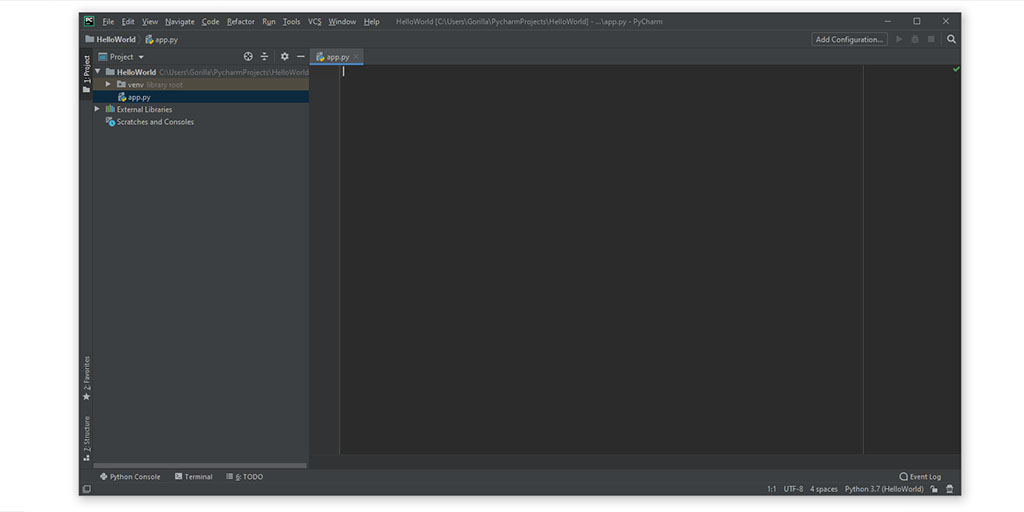Screen dimensions: 1024x512
Task: Click the grayed Debug bug icon
Action: 915,39
